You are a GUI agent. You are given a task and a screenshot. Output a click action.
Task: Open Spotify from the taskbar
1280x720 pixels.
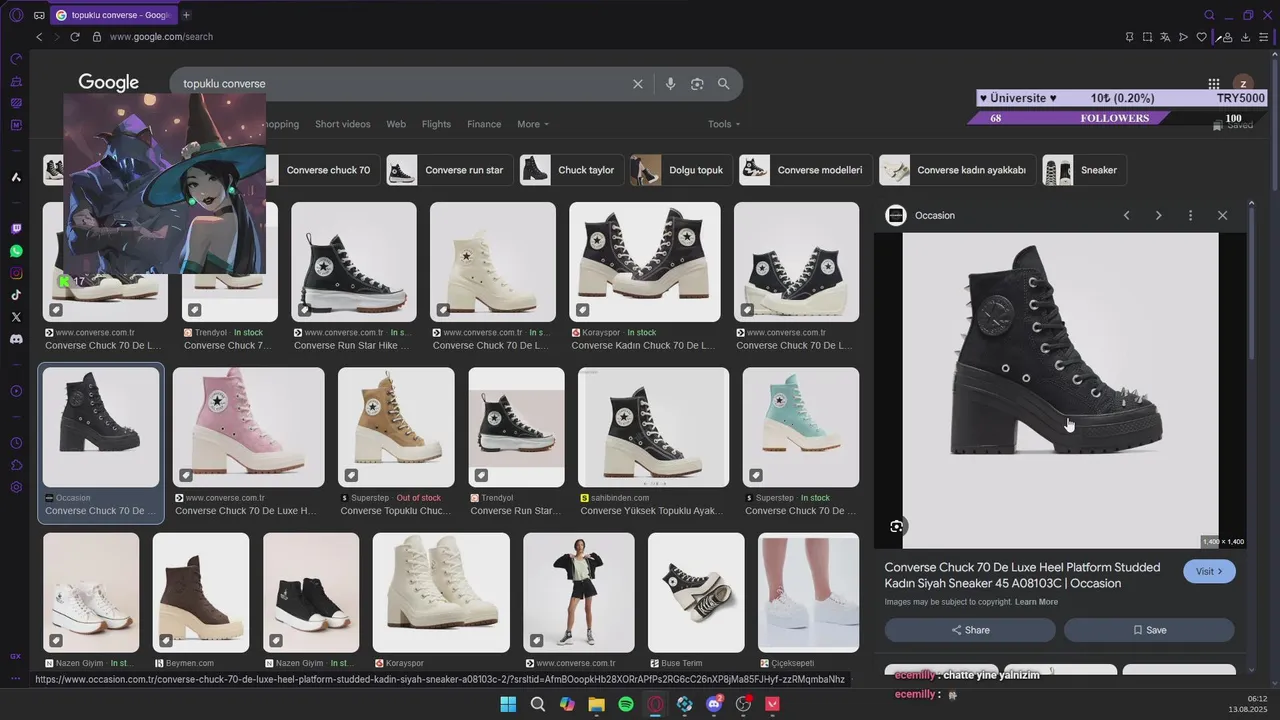tap(626, 704)
